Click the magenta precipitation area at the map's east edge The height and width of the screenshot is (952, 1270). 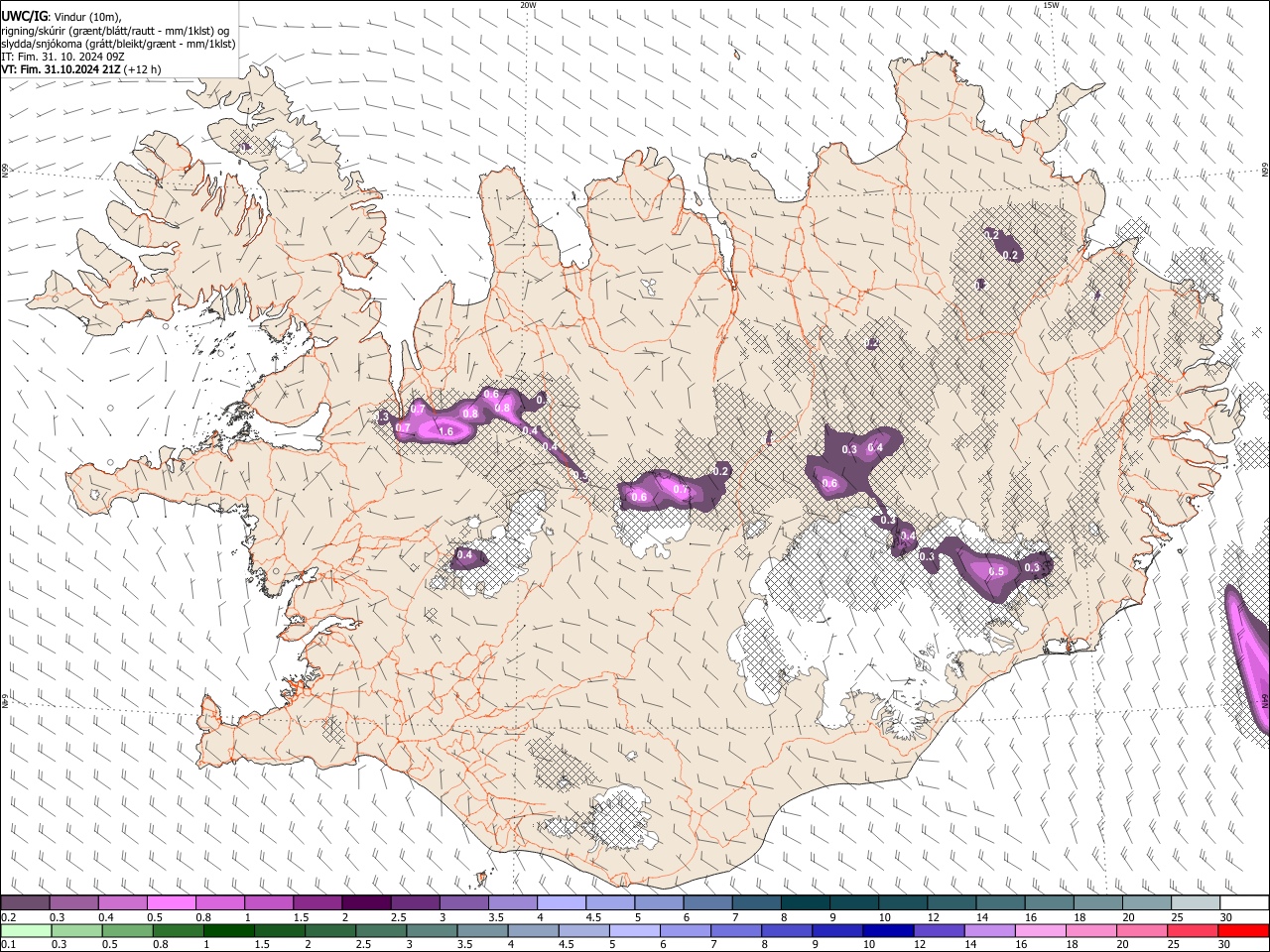click(1250, 659)
